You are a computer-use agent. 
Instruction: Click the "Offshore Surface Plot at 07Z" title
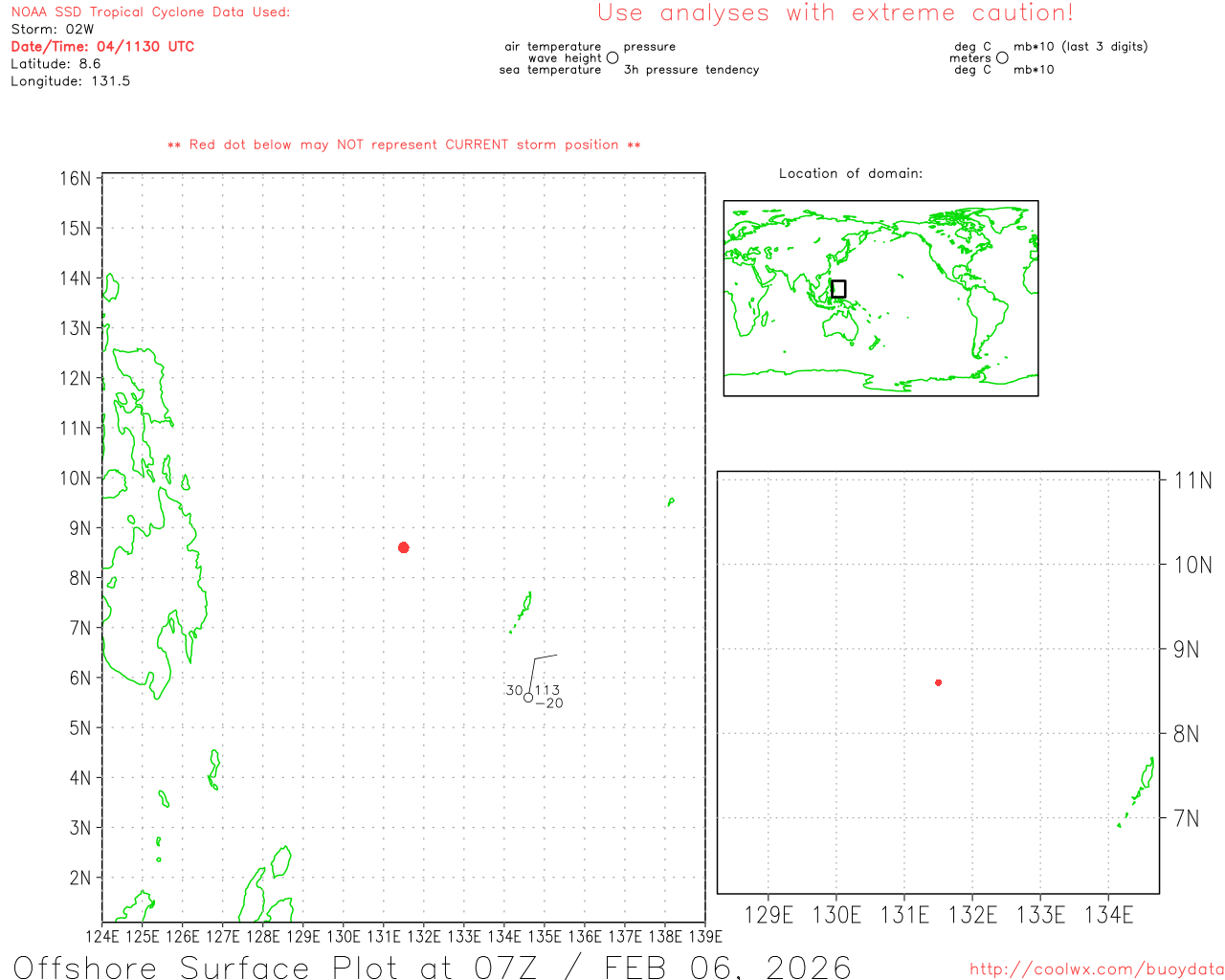[276, 968]
